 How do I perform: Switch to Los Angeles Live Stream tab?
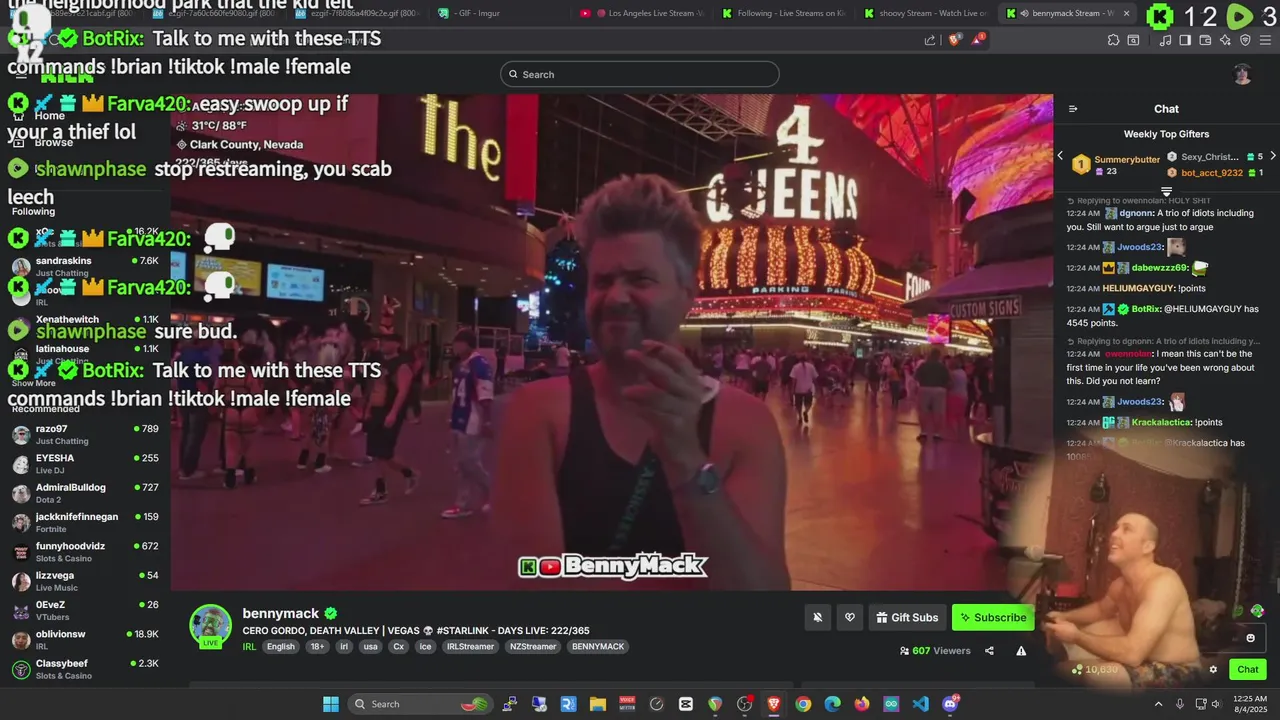(x=640, y=13)
